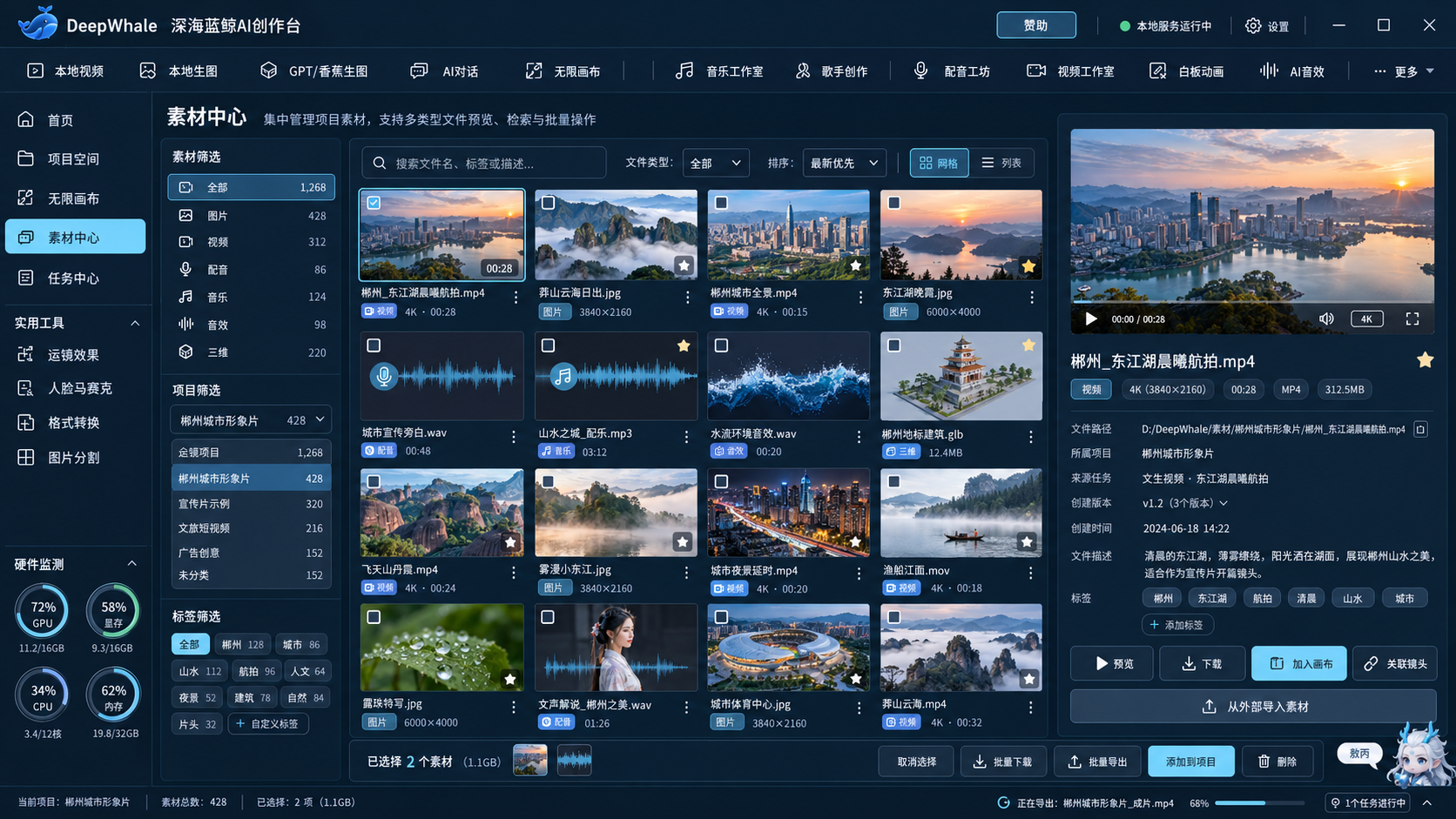Open 音乐工作室 tab
The image size is (1456, 819).
pyautogui.click(x=719, y=70)
